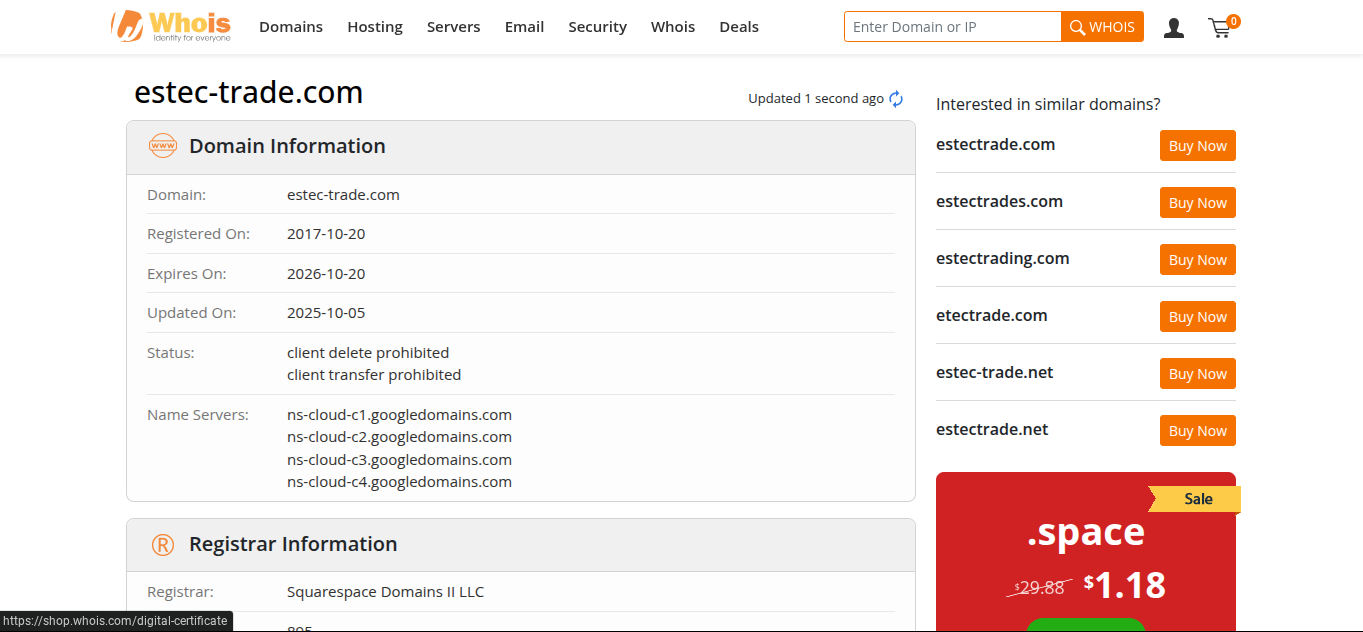Image resolution: width=1363 pixels, height=632 pixels.
Task: Buy Now for estectrading.com
Action: tap(1197, 260)
